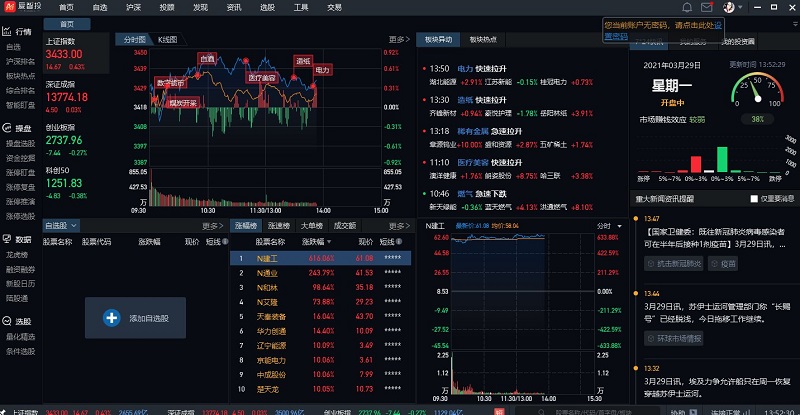The image size is (800, 415).
Task: Switch to the 我的投资圈 tab
Action: click(737, 41)
